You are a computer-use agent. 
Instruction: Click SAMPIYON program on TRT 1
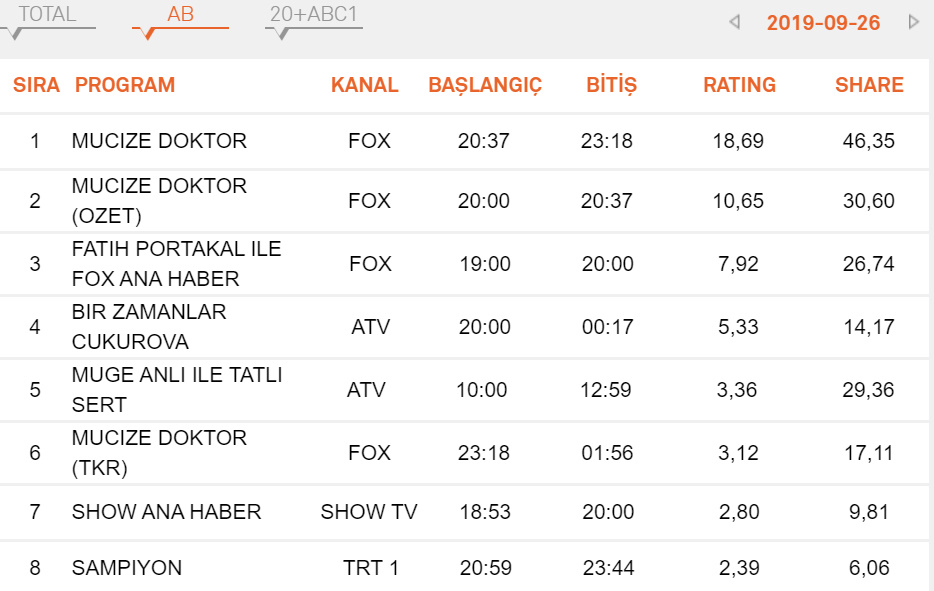coord(127,568)
